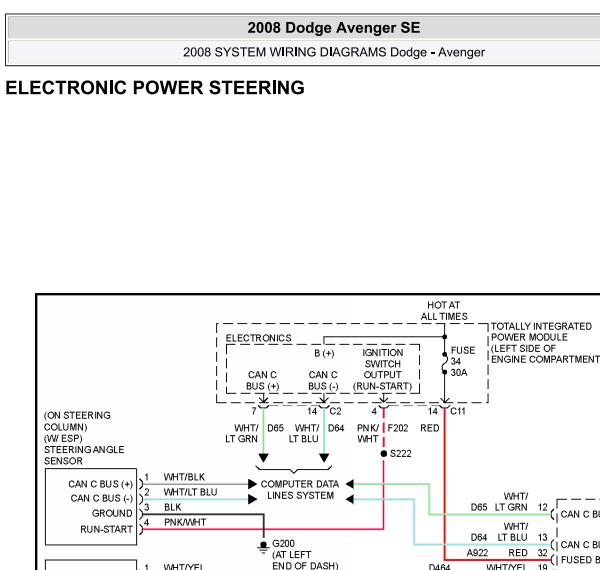Image resolution: width=600 pixels, height=570 pixels.
Task: Click the sensor's 'RUN-START' pin label
Action: [x=106, y=529]
